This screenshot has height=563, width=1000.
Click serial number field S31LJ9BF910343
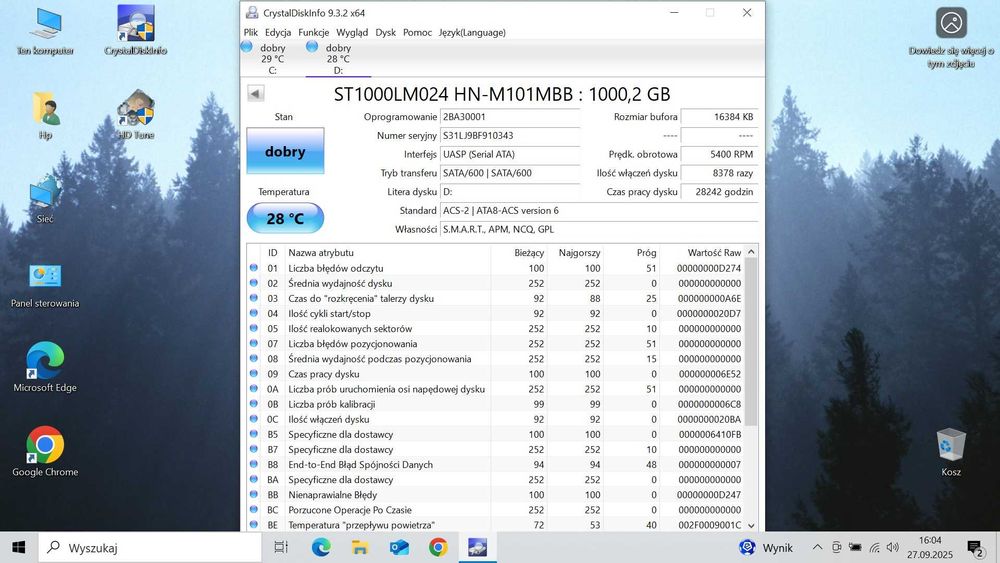tap(510, 135)
